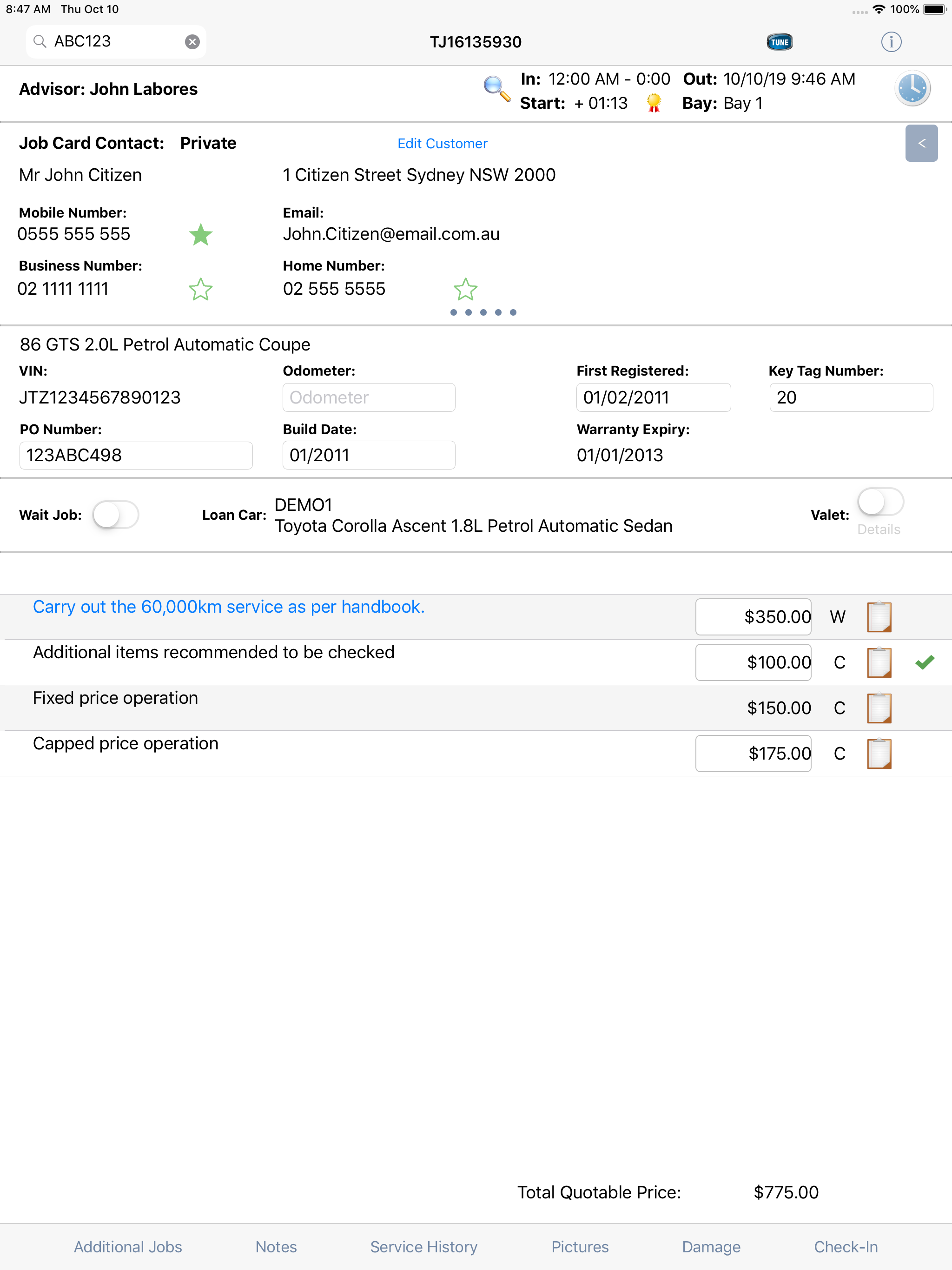Tap the magnifying glass search icon
Image resolution: width=952 pixels, height=1270 pixels.
(496, 89)
